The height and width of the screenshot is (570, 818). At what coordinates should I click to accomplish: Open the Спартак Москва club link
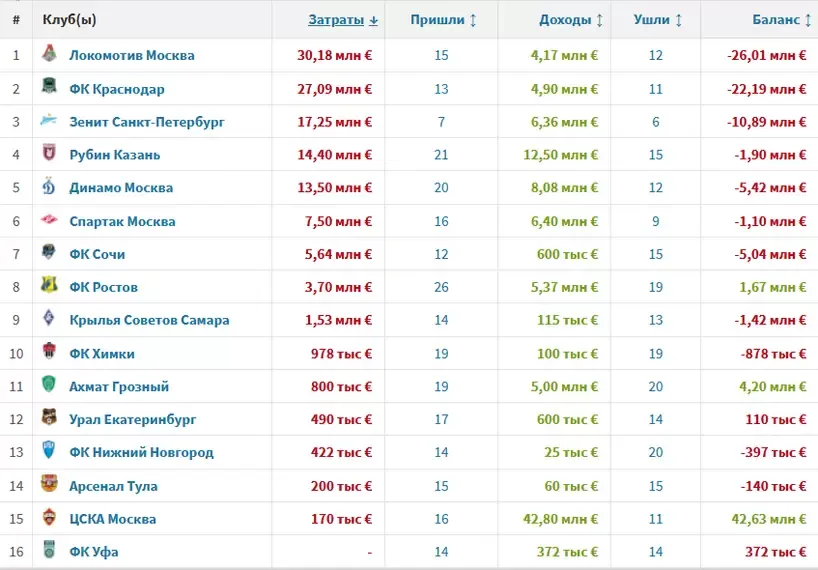tap(123, 222)
